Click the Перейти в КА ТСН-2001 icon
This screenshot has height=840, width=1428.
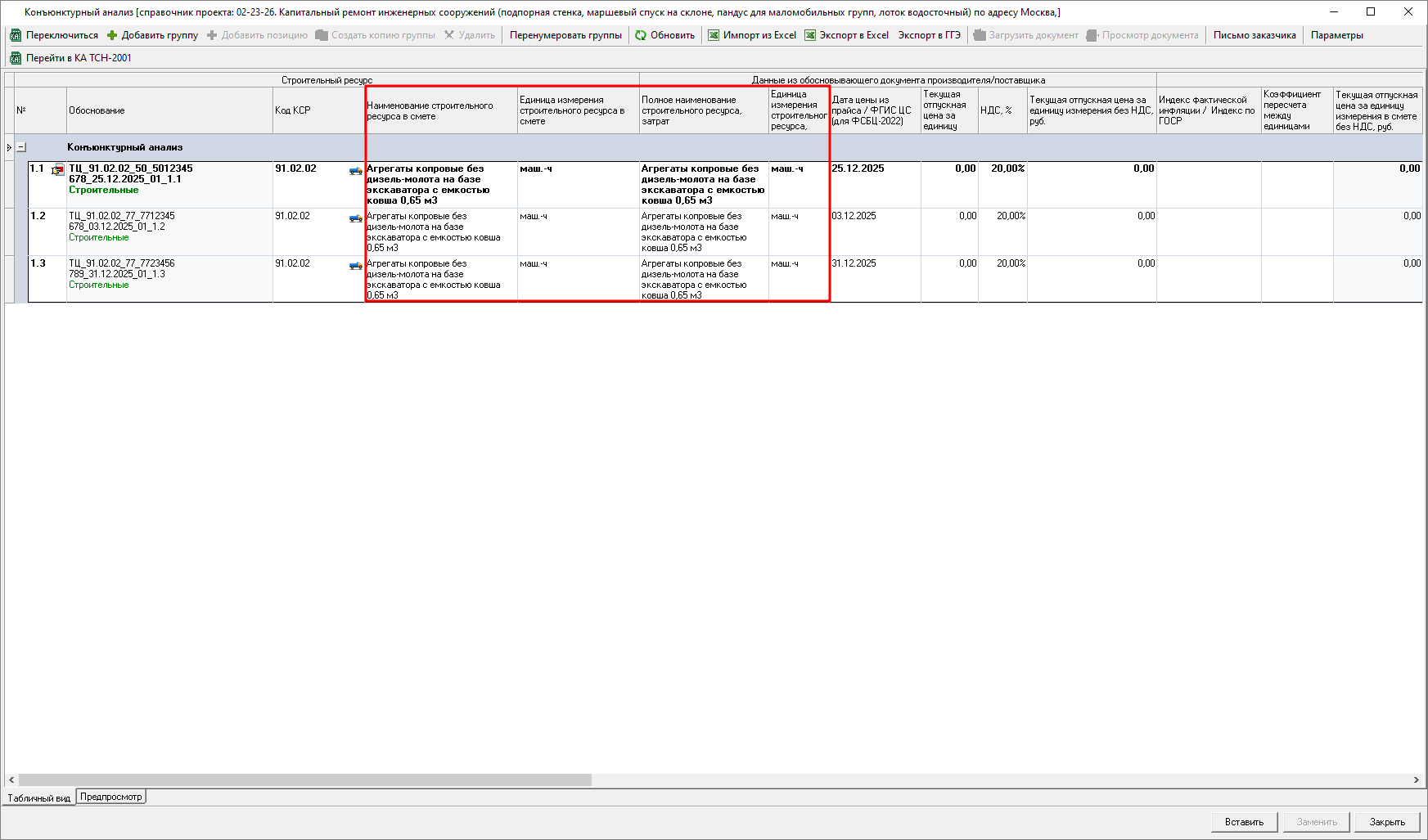point(16,58)
